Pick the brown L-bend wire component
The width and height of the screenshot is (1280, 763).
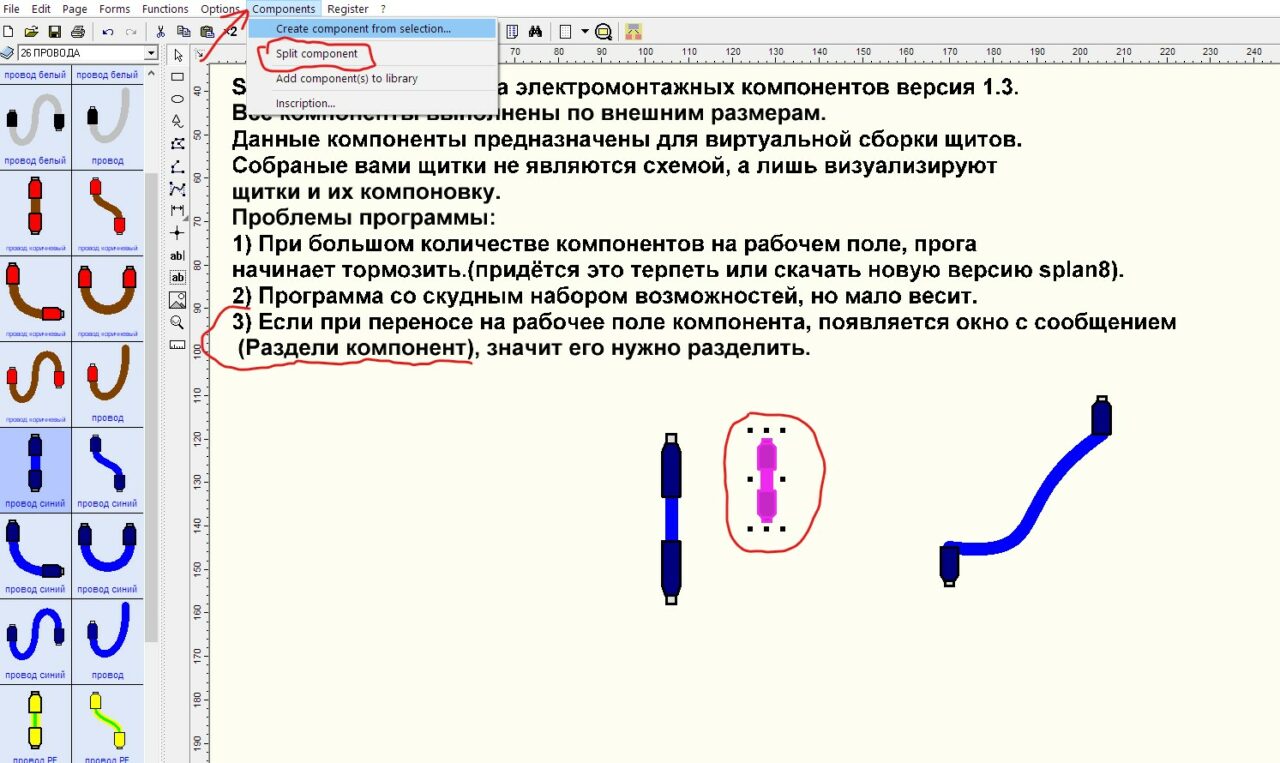point(36,299)
